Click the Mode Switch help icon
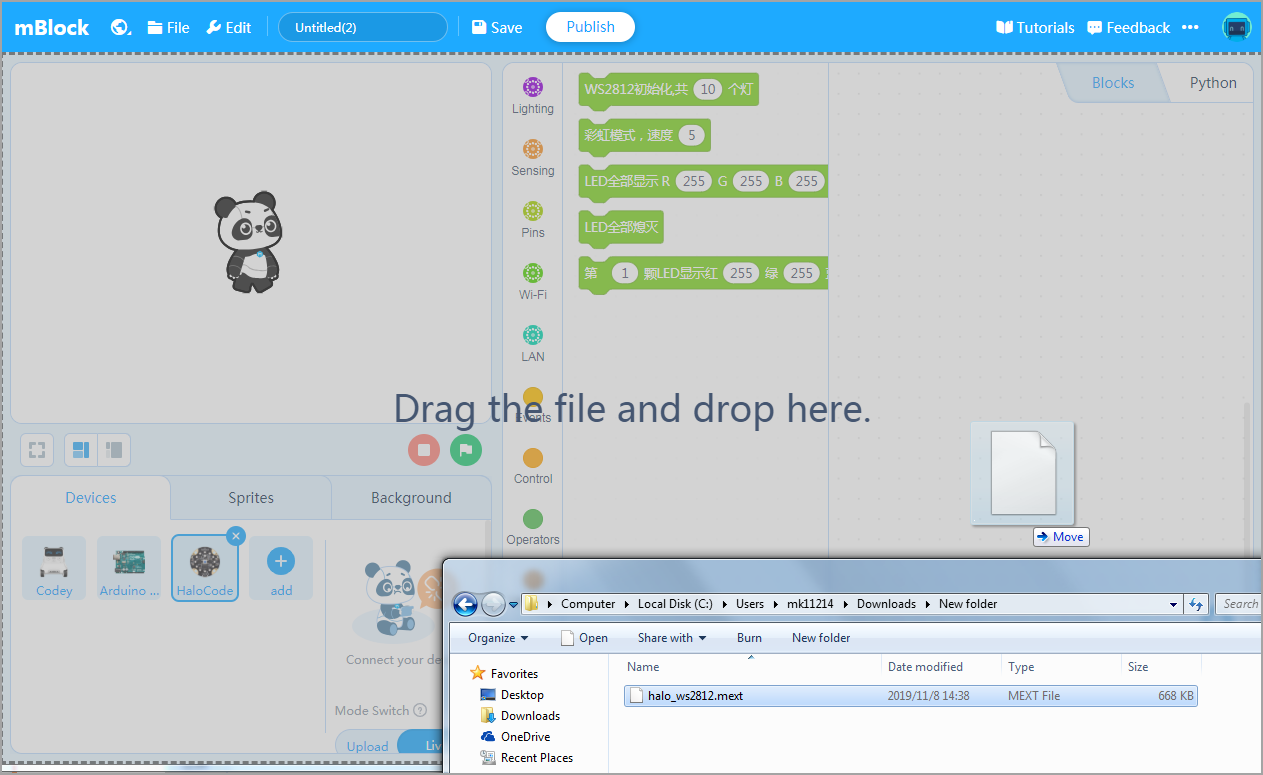 coord(421,710)
